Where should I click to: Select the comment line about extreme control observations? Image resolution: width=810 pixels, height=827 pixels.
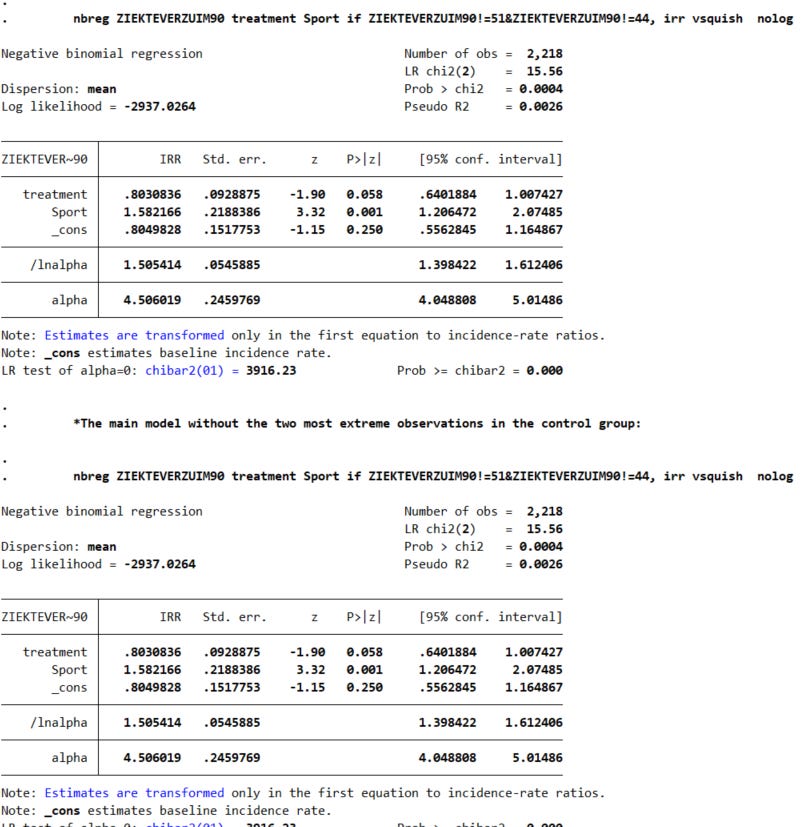coord(357,424)
